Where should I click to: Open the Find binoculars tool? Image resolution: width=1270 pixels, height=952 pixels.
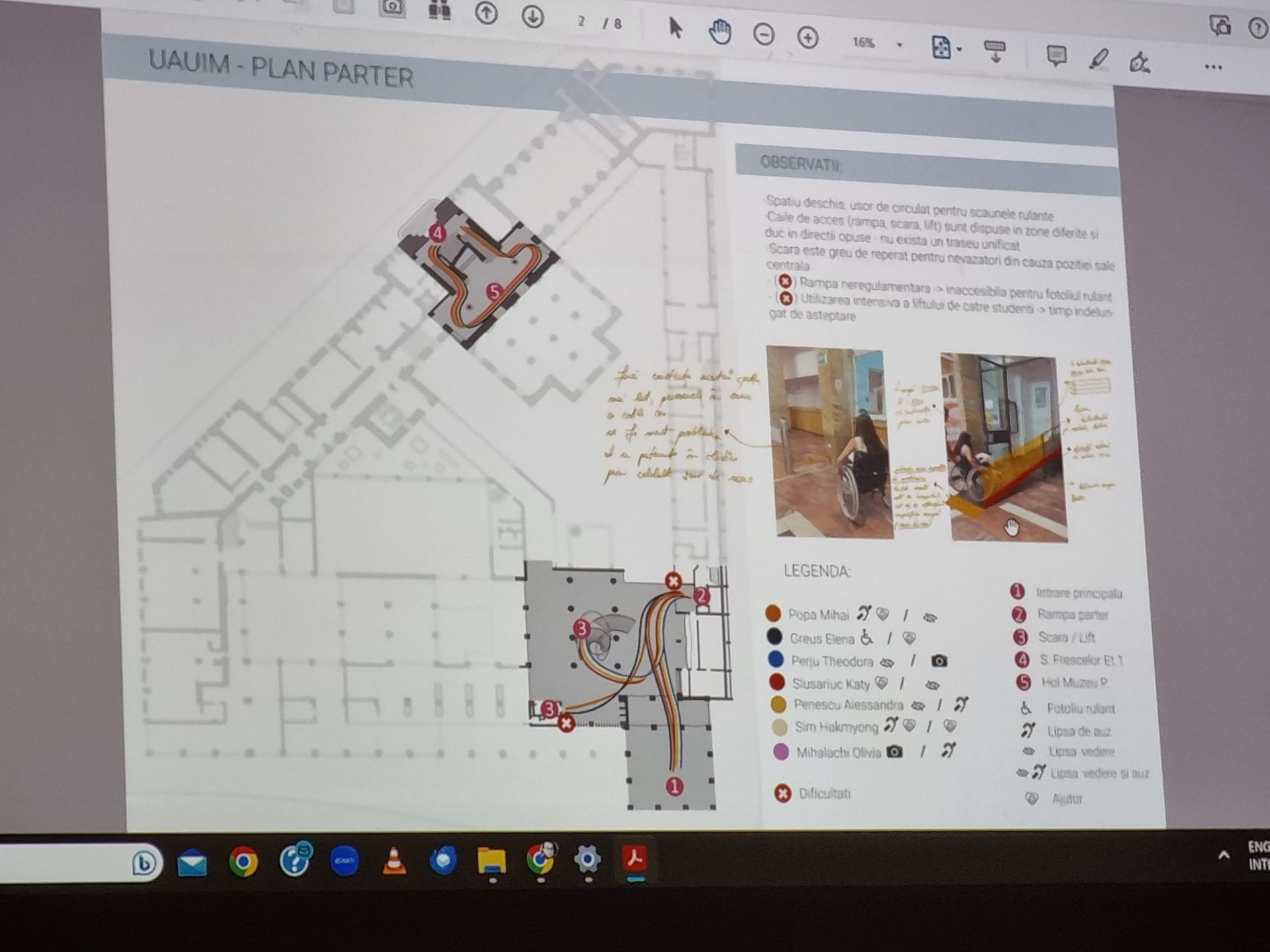tap(439, 10)
